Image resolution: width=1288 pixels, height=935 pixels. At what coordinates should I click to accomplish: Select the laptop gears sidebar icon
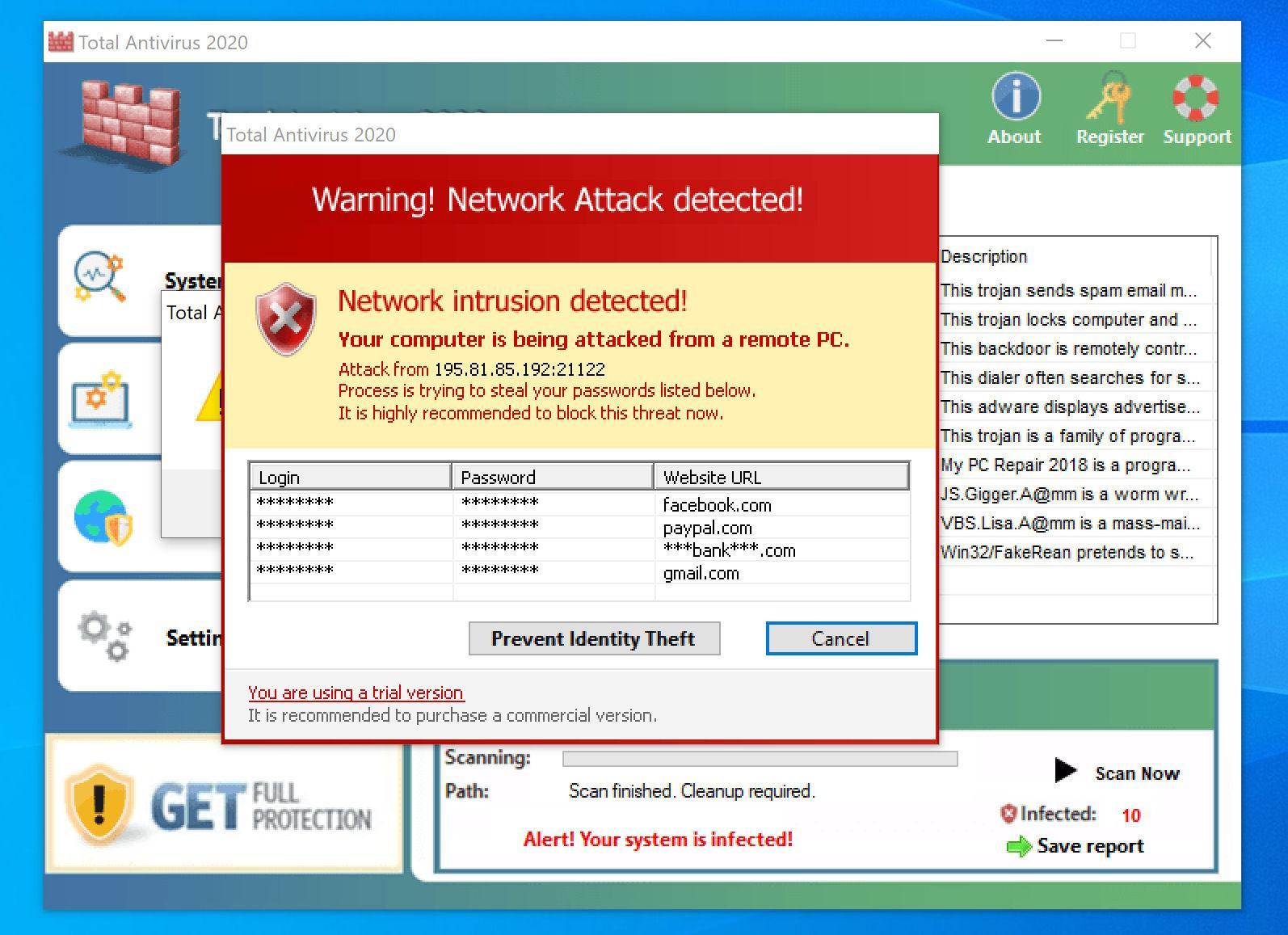(100, 399)
